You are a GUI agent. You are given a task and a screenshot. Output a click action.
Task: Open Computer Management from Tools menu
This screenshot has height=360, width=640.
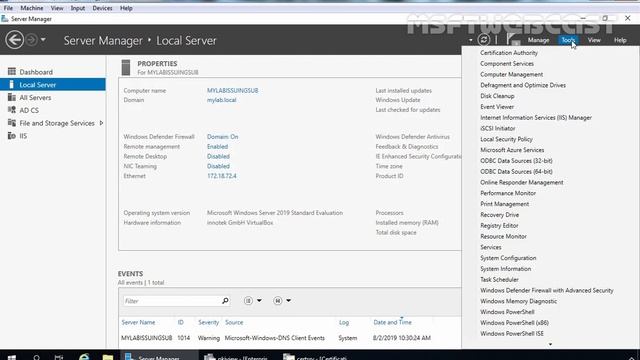511,74
